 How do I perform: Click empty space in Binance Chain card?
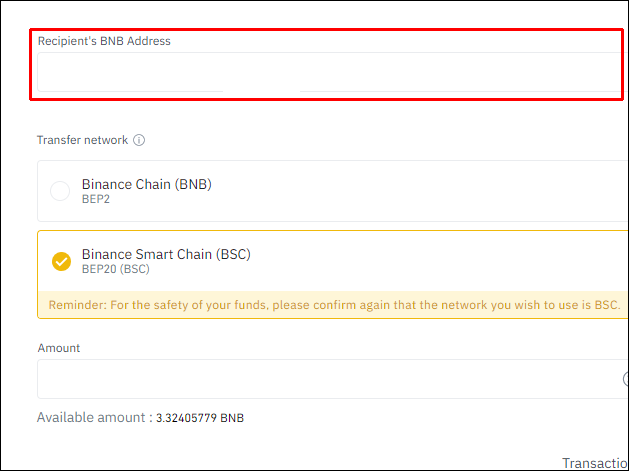click(x=420, y=191)
